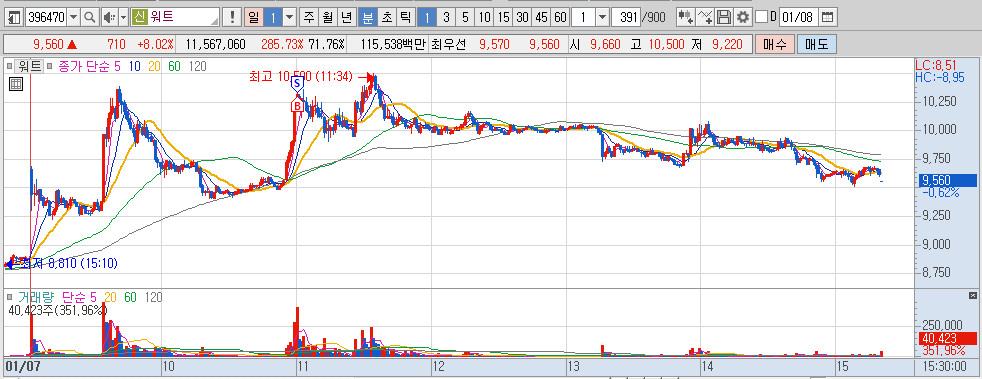Click the exclamation mark info button
The width and height of the screenshot is (982, 379).
coord(232,18)
